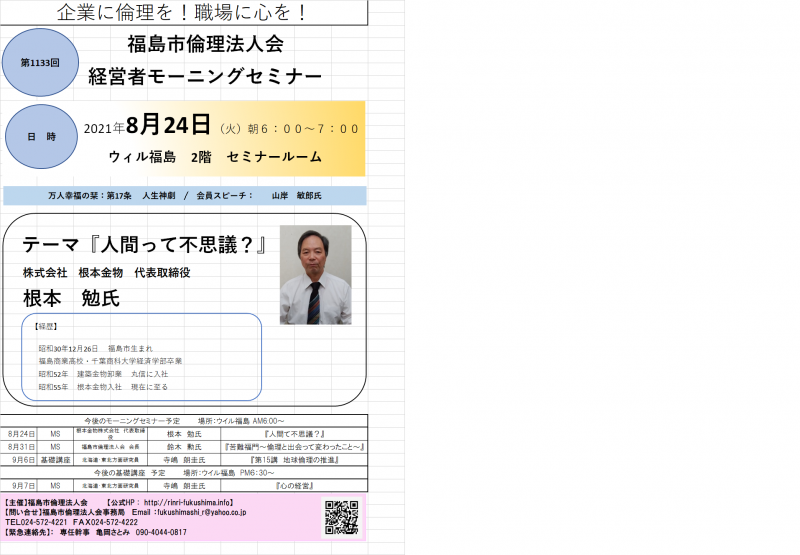Screen dimensions: 800x555
Task: Click the emergency number 090-4044-0817
Action: 161,532
